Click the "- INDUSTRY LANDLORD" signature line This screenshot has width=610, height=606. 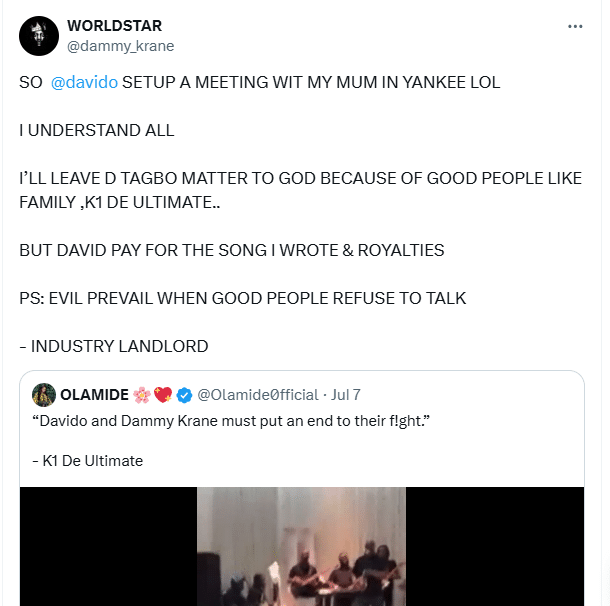point(114,346)
